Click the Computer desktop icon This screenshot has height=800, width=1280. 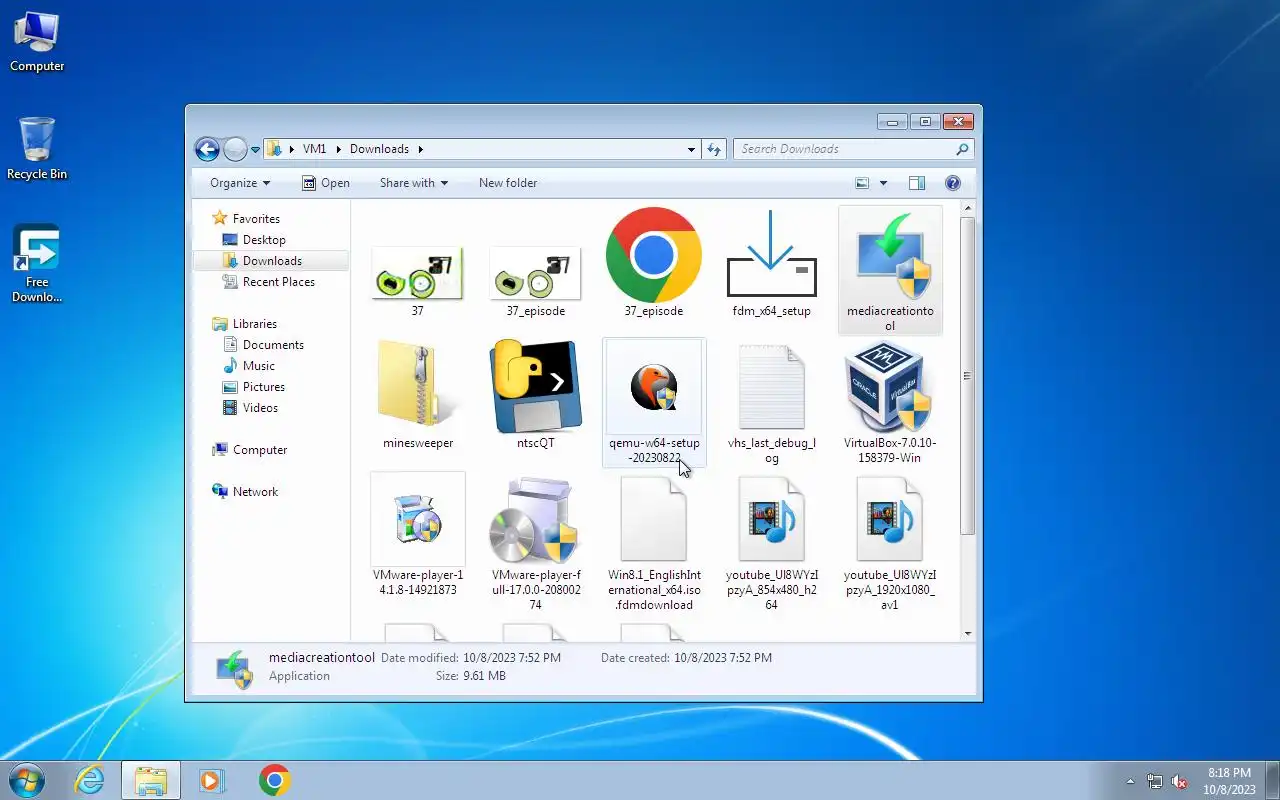(x=37, y=41)
